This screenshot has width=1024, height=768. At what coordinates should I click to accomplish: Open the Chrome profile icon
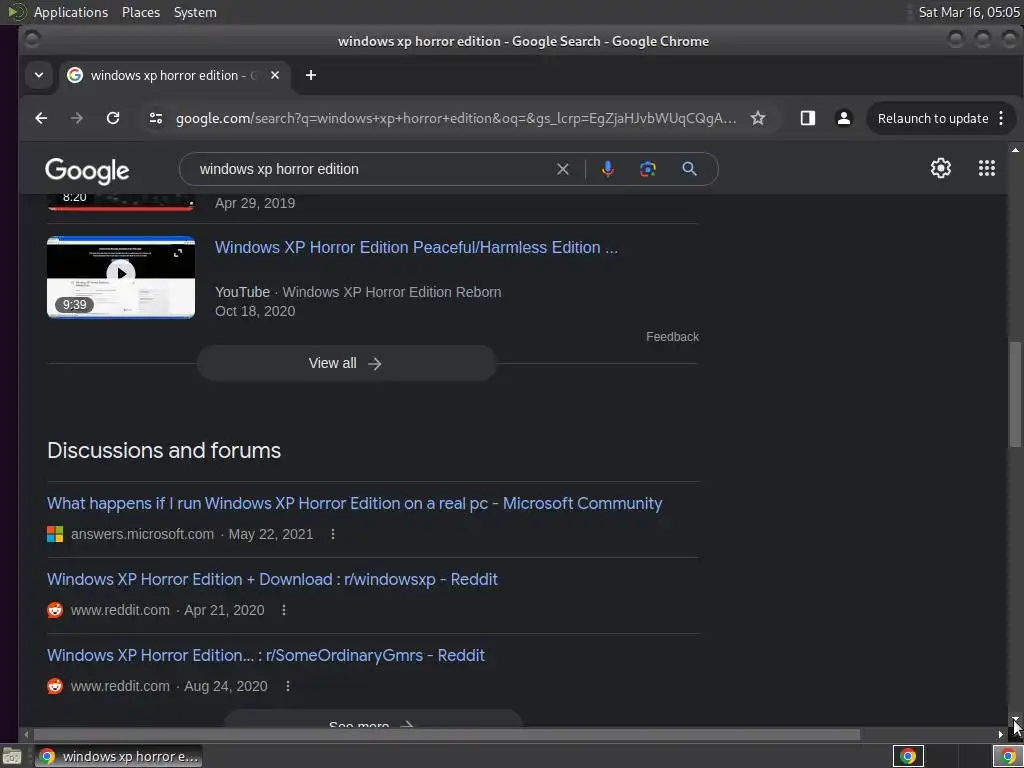click(x=844, y=118)
